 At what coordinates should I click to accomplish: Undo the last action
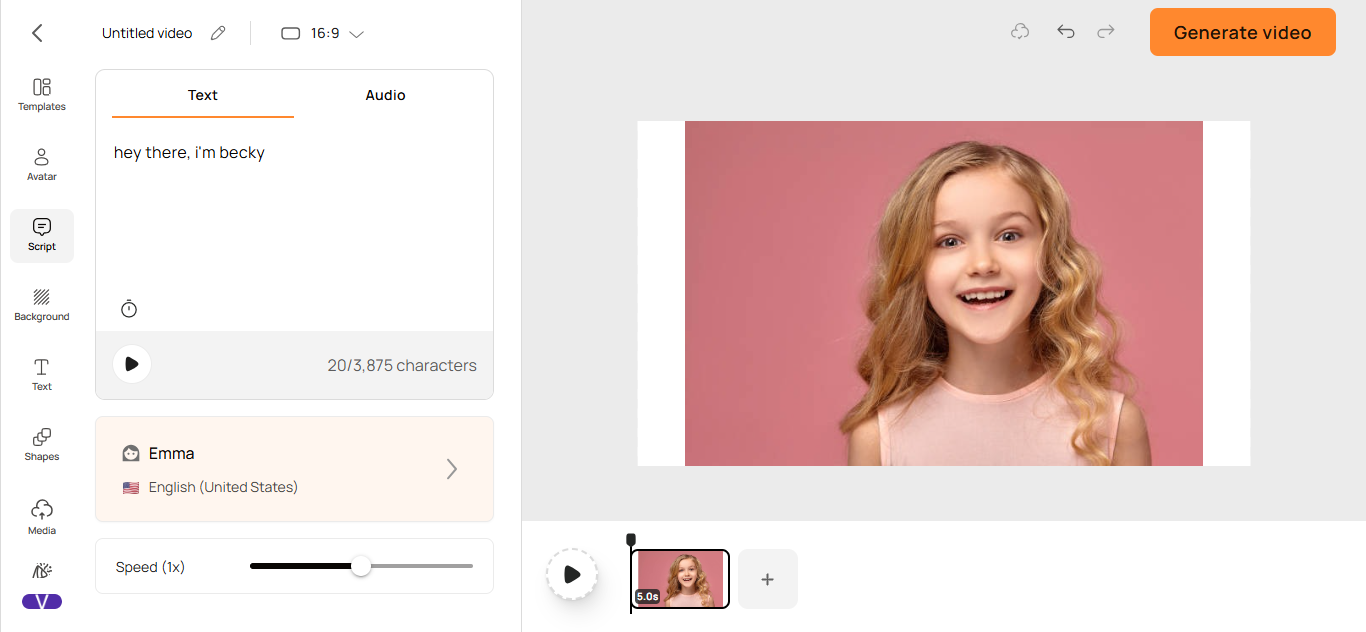[1066, 32]
